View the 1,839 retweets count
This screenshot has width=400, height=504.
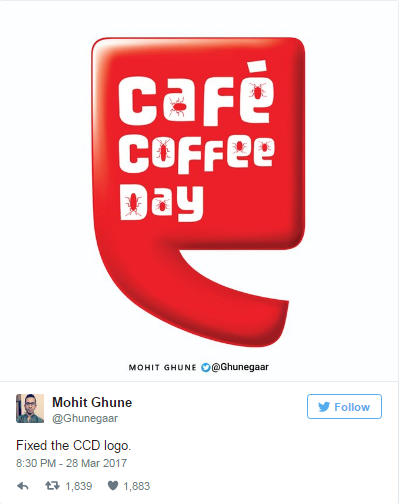[79, 486]
